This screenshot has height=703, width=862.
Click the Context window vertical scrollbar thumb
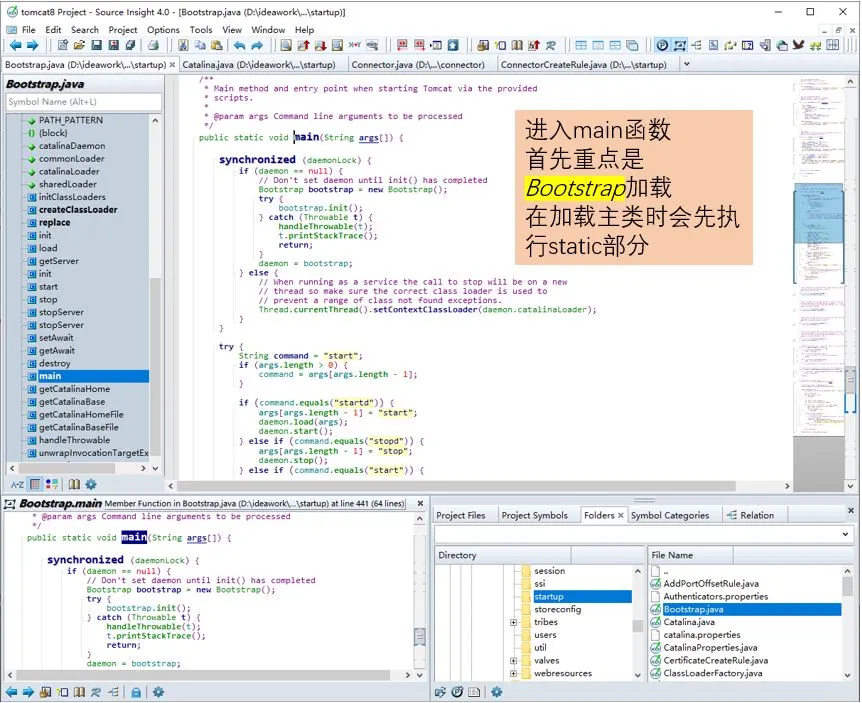[419, 637]
